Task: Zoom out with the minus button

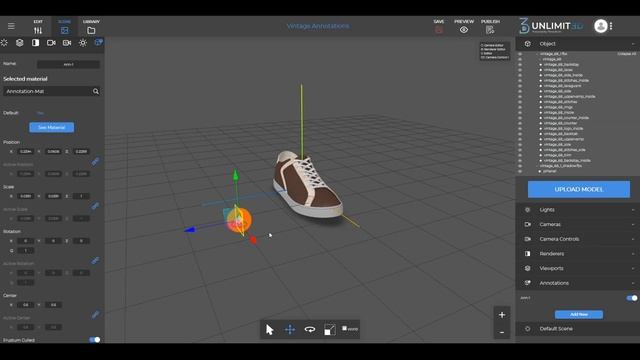Action: coord(502,333)
